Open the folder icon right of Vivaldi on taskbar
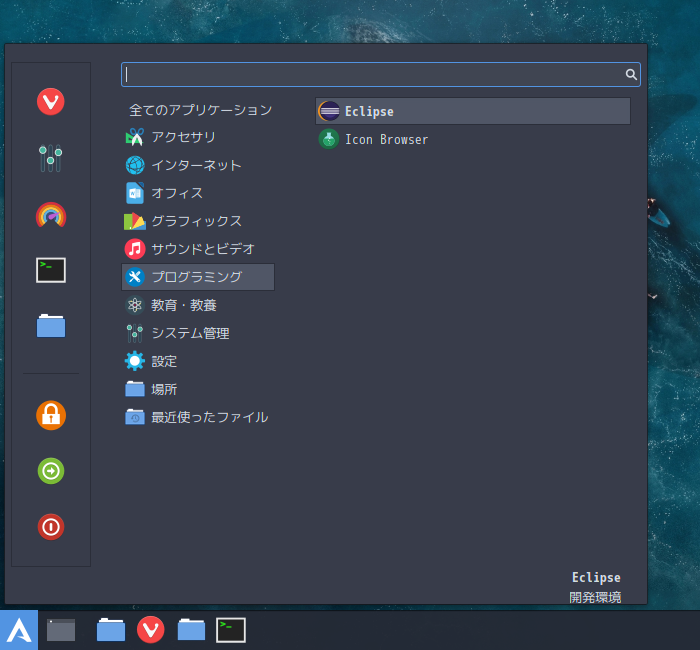Screen dimensions: 700x650 (x=191, y=630)
